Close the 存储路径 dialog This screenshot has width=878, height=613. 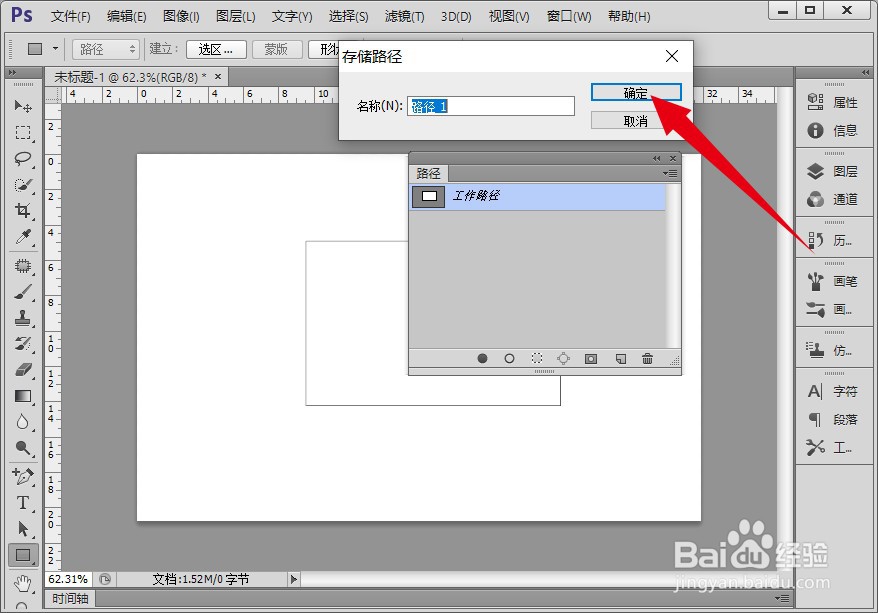tap(672, 56)
